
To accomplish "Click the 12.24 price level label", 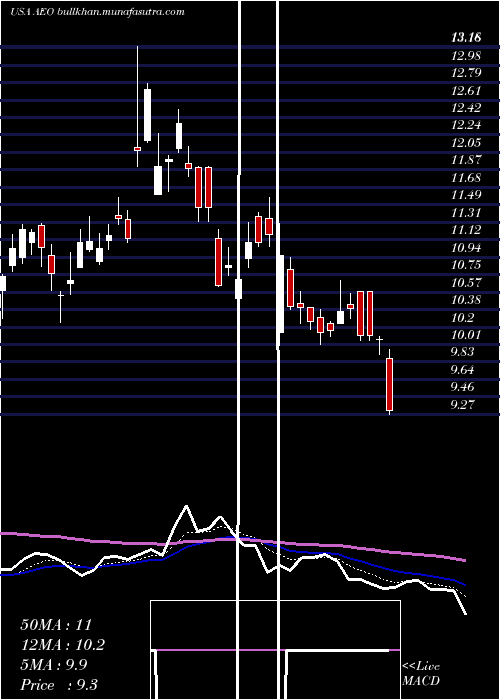I will (x=466, y=125).
